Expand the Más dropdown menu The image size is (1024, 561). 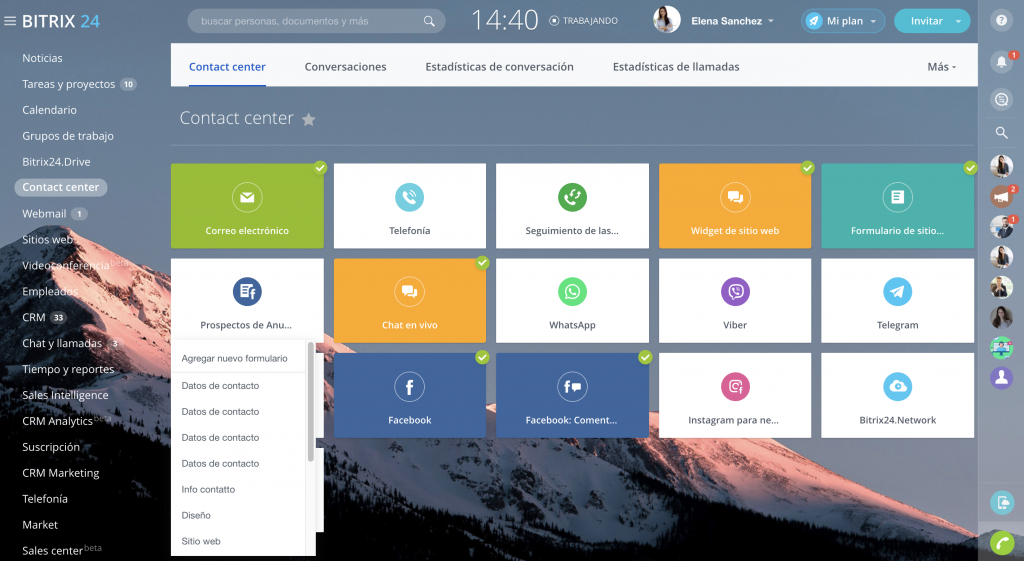point(941,67)
